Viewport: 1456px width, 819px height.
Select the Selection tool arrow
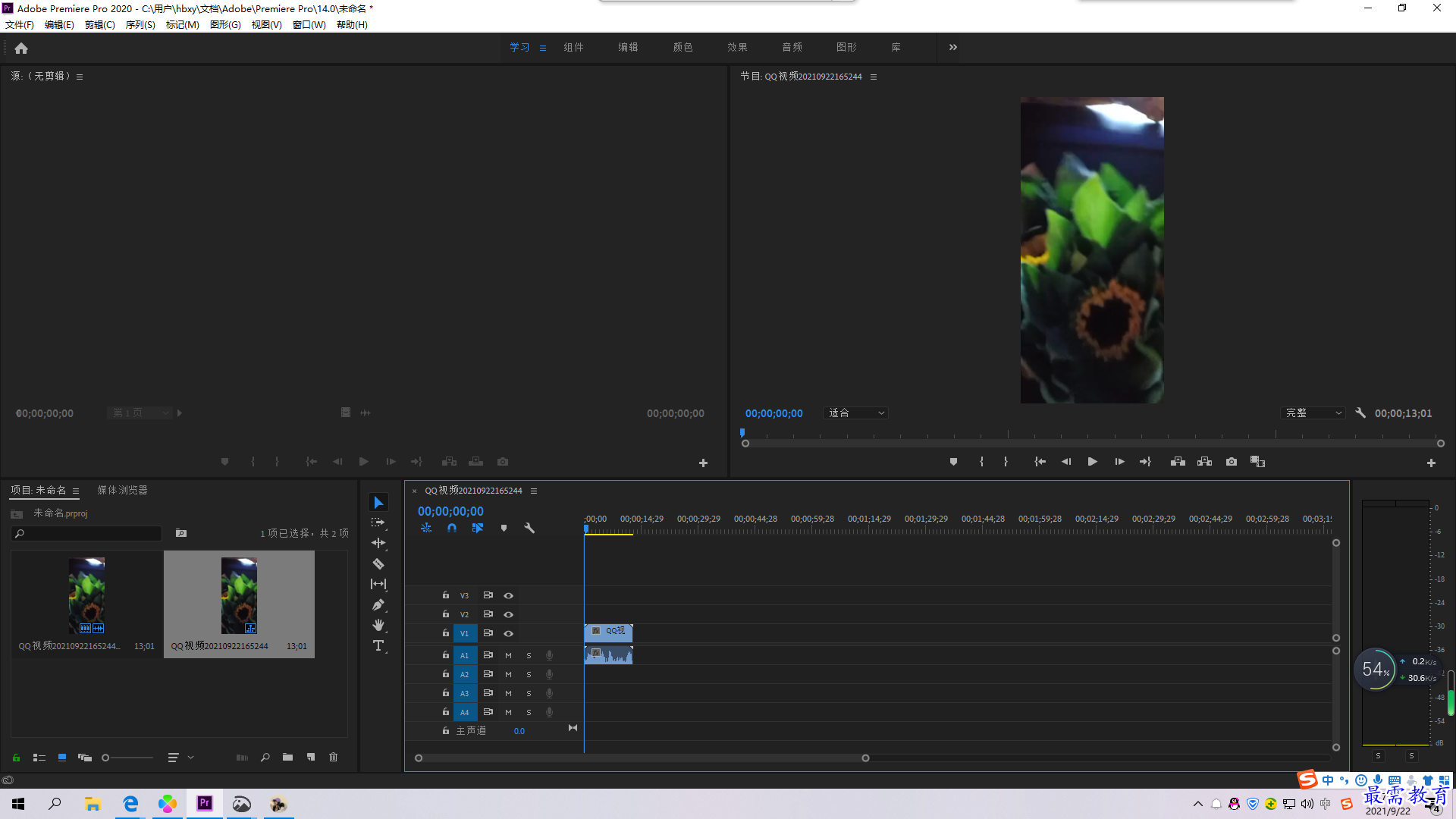[378, 503]
